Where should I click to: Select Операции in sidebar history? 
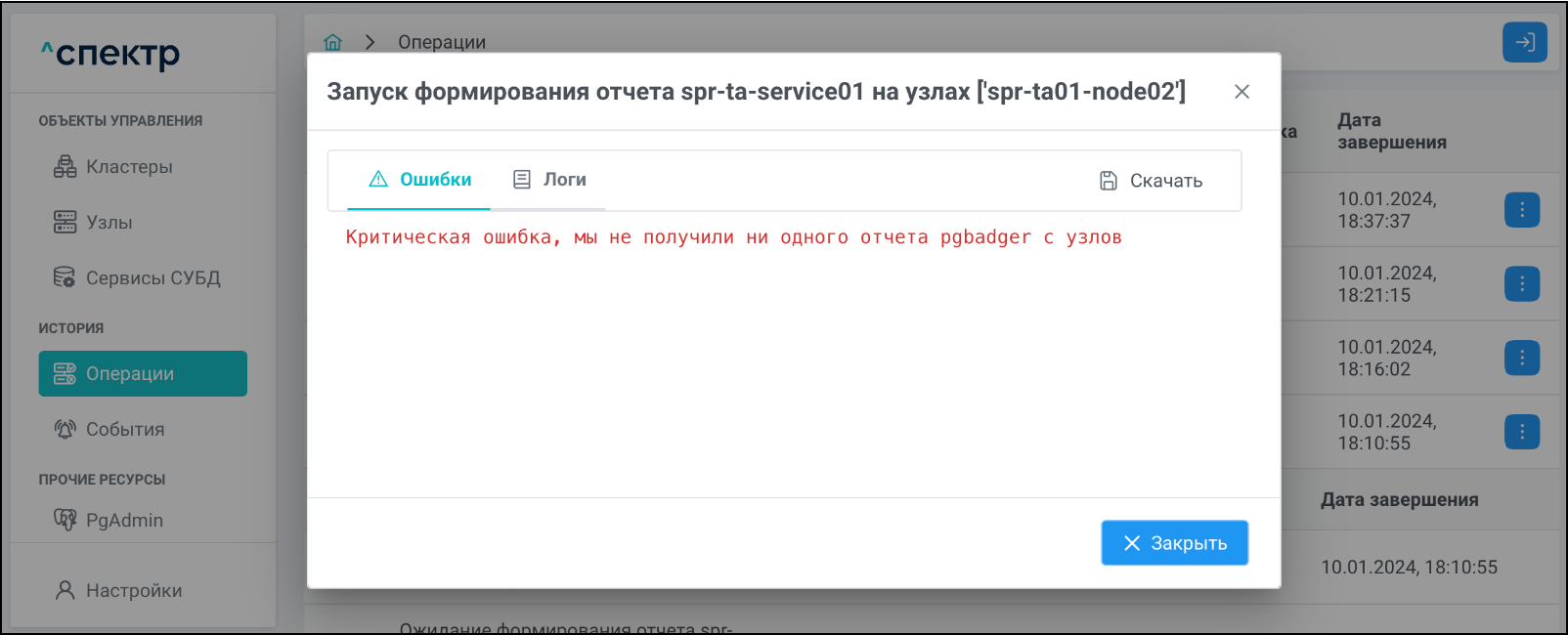coord(143,373)
